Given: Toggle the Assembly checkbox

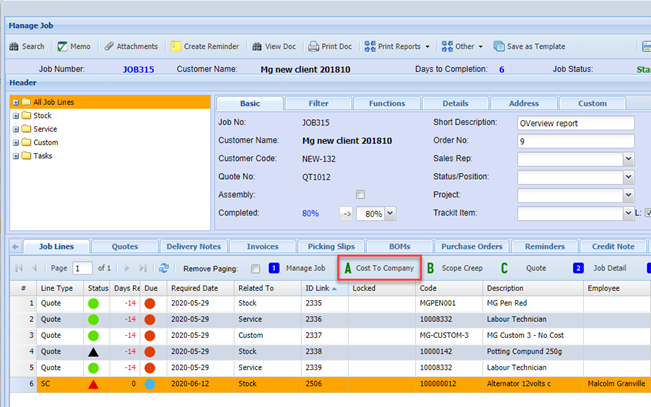Looking at the screenshot, I should tap(360, 194).
